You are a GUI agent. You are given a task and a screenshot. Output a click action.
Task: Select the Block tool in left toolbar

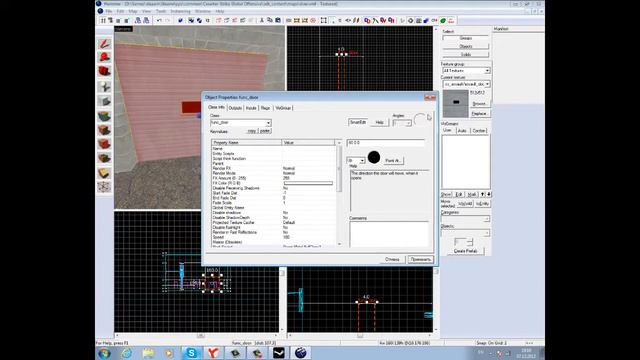(104, 101)
